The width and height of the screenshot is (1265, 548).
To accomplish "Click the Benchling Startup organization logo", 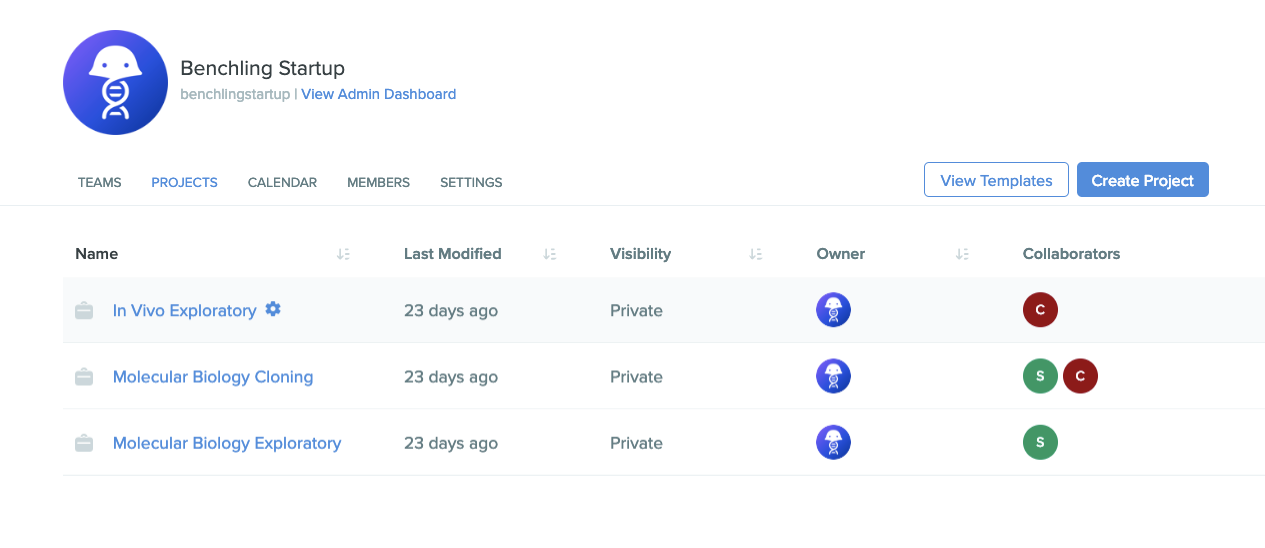I will [115, 82].
